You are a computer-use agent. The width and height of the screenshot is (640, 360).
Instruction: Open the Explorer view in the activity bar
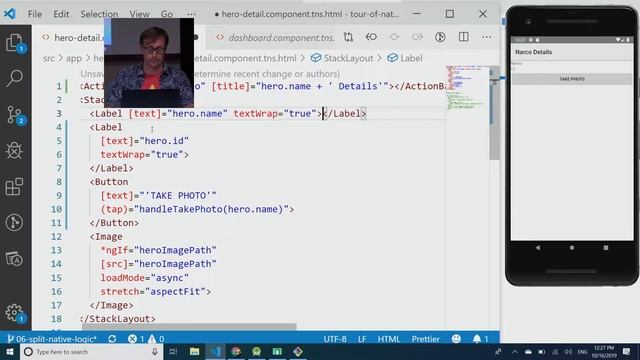click(x=15, y=43)
